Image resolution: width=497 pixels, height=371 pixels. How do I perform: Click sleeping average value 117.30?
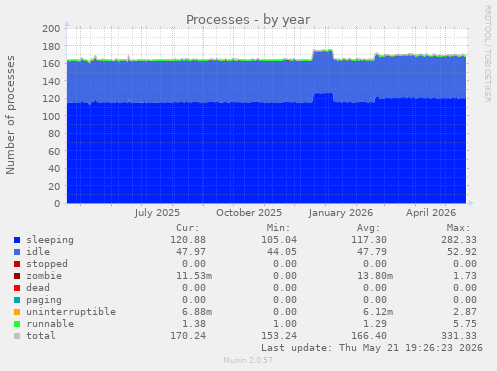point(369,240)
